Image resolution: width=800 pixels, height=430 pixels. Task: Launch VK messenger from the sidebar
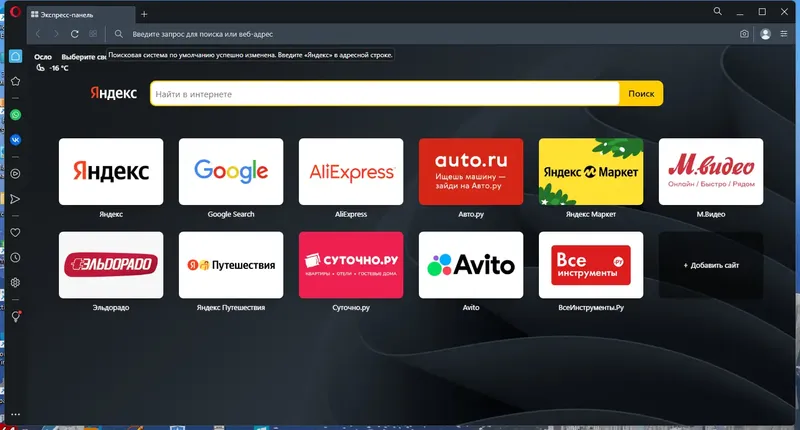(15, 140)
